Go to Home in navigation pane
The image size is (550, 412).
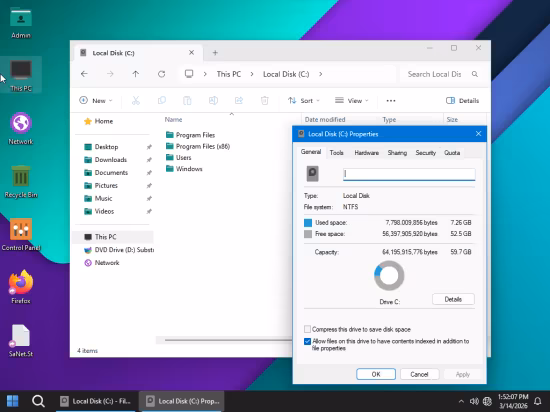pos(99,121)
